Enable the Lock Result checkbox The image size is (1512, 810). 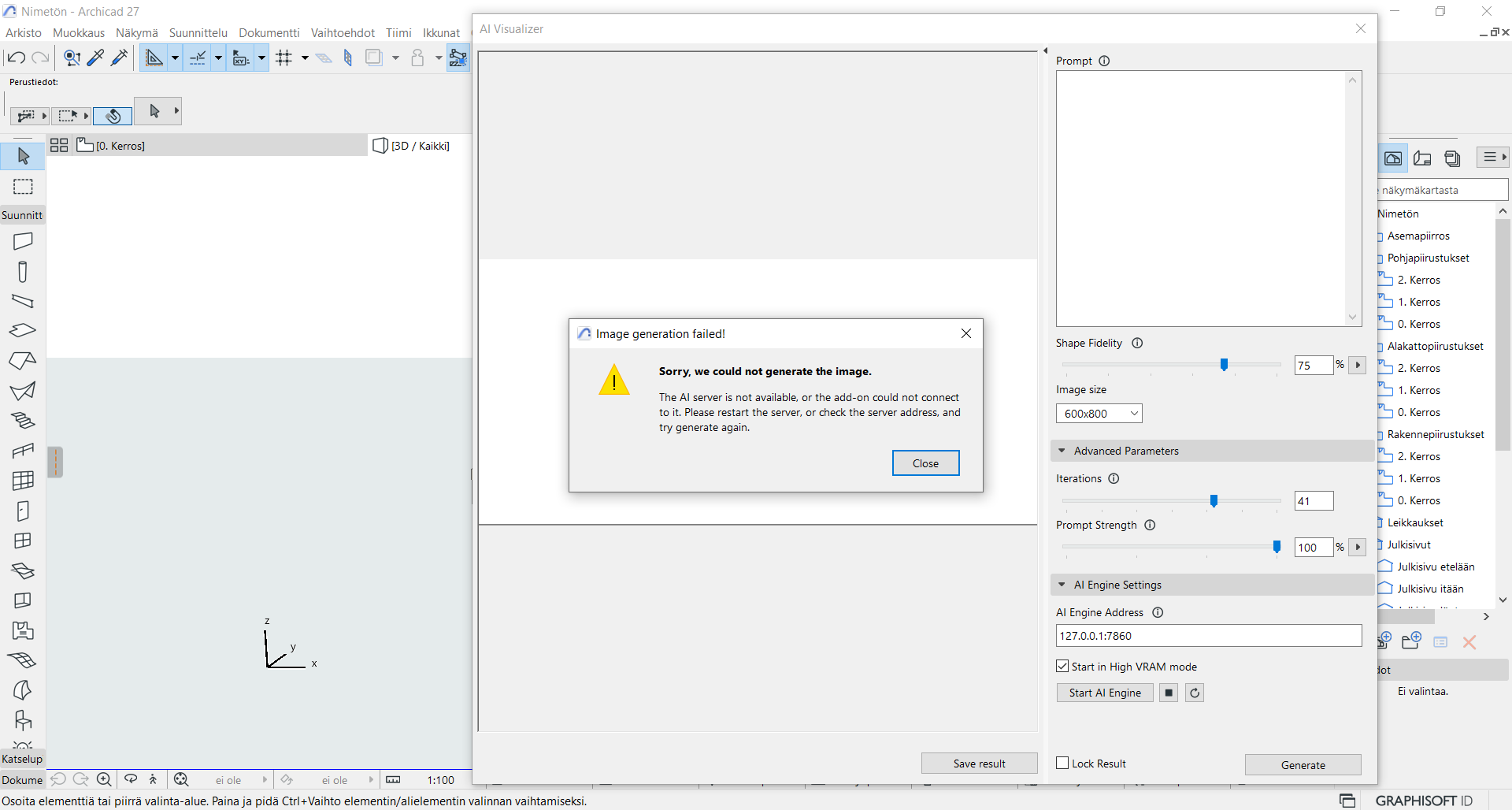1062,763
